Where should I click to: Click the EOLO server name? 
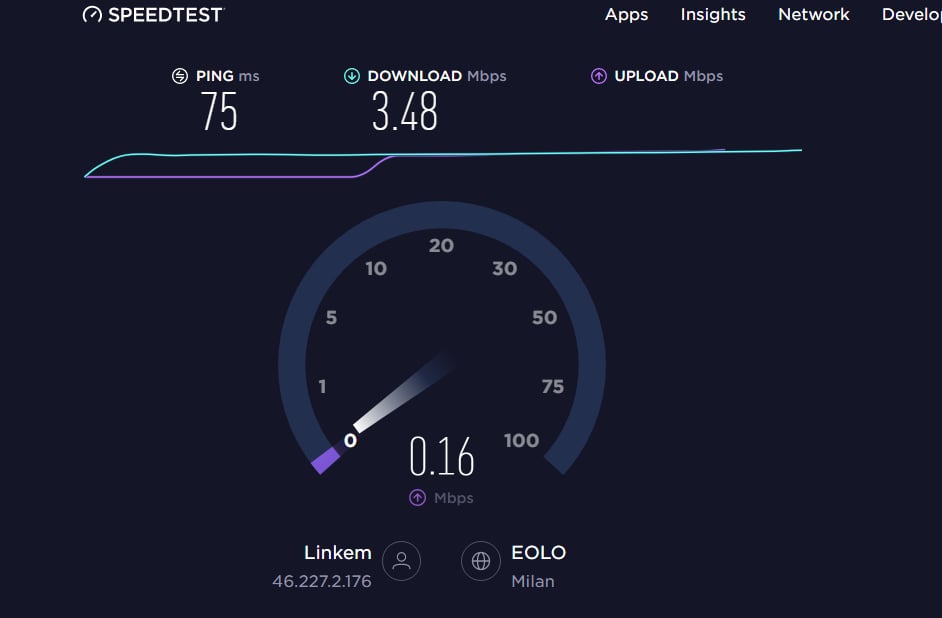click(538, 553)
